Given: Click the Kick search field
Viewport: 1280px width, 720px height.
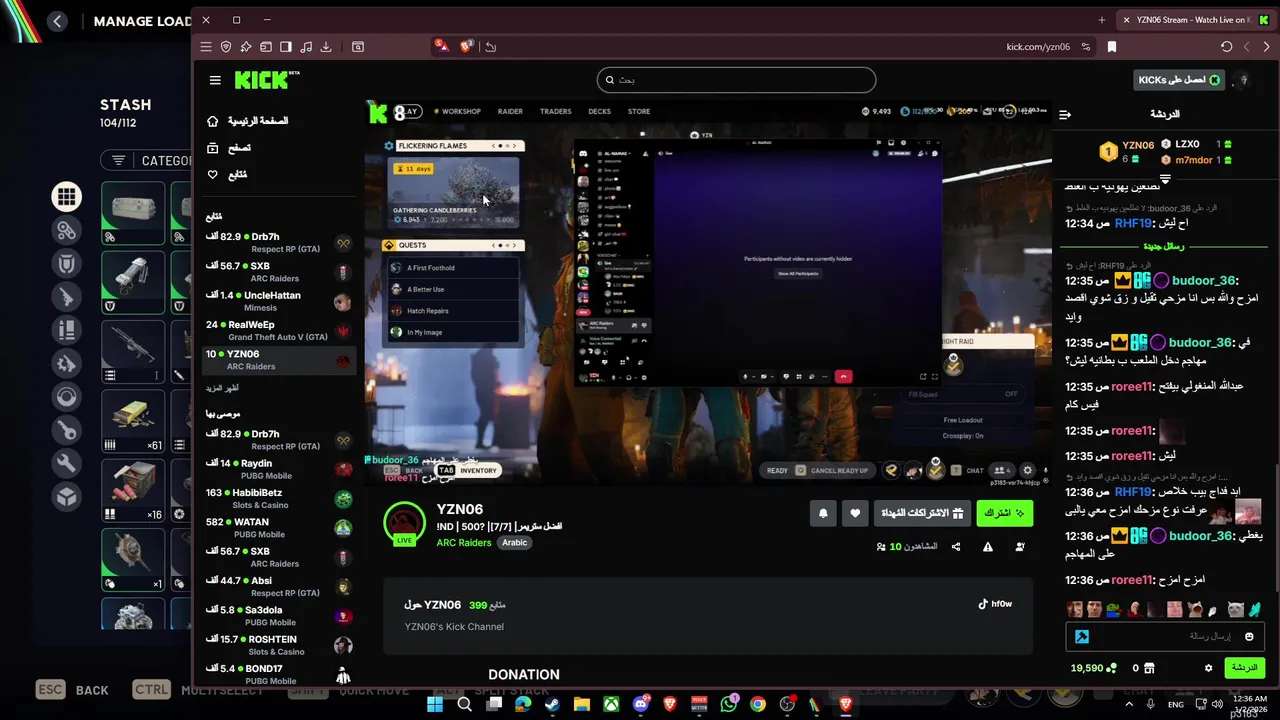Looking at the screenshot, I should tap(736, 80).
